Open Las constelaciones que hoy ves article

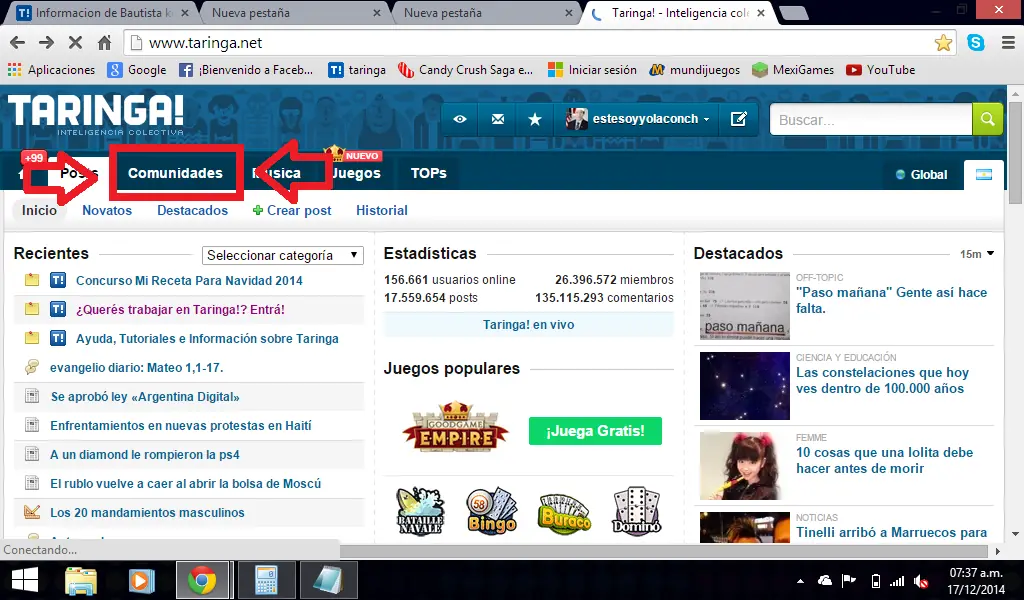click(882, 381)
